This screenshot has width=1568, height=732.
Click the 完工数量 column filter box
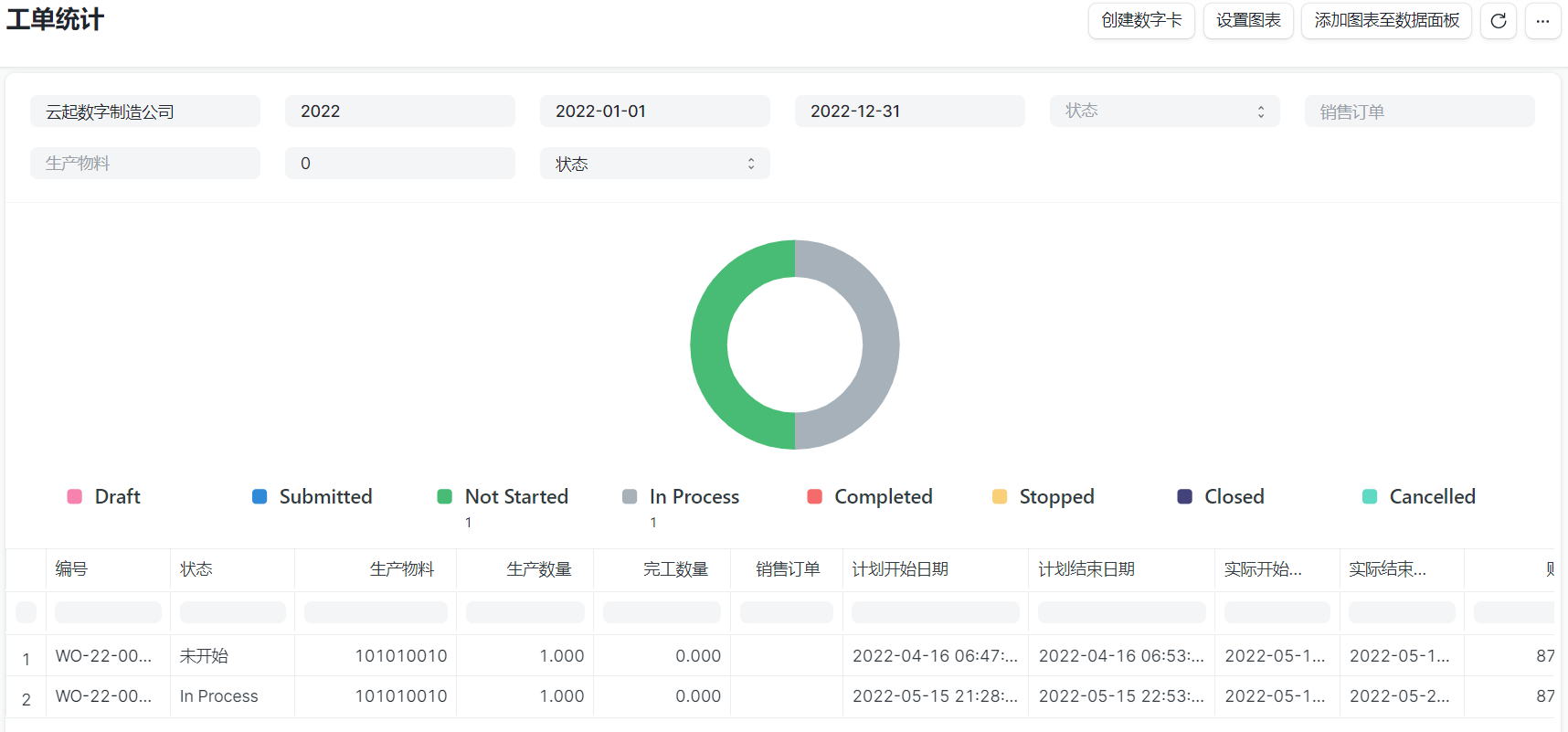click(x=662, y=612)
